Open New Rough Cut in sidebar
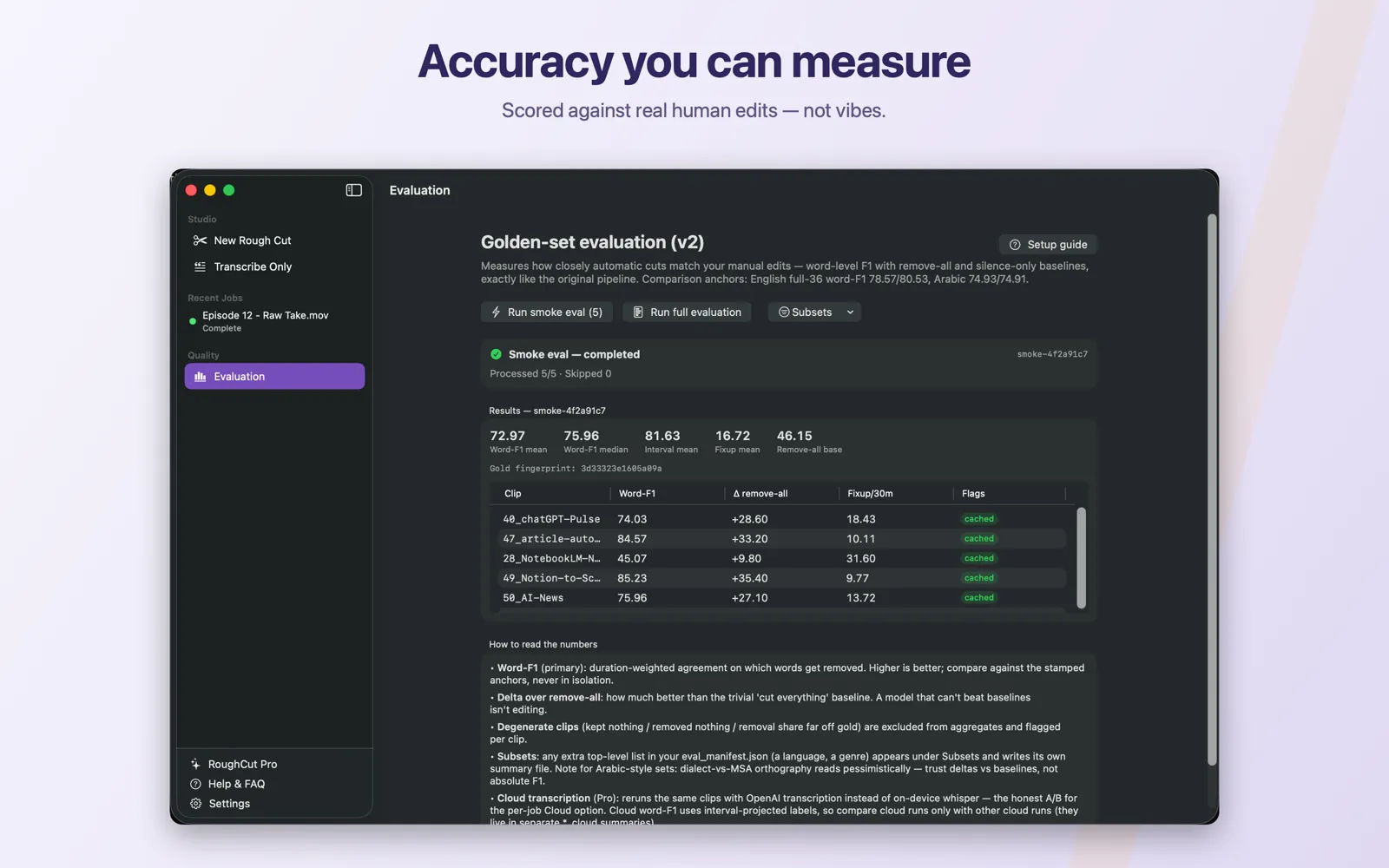 coord(274,240)
